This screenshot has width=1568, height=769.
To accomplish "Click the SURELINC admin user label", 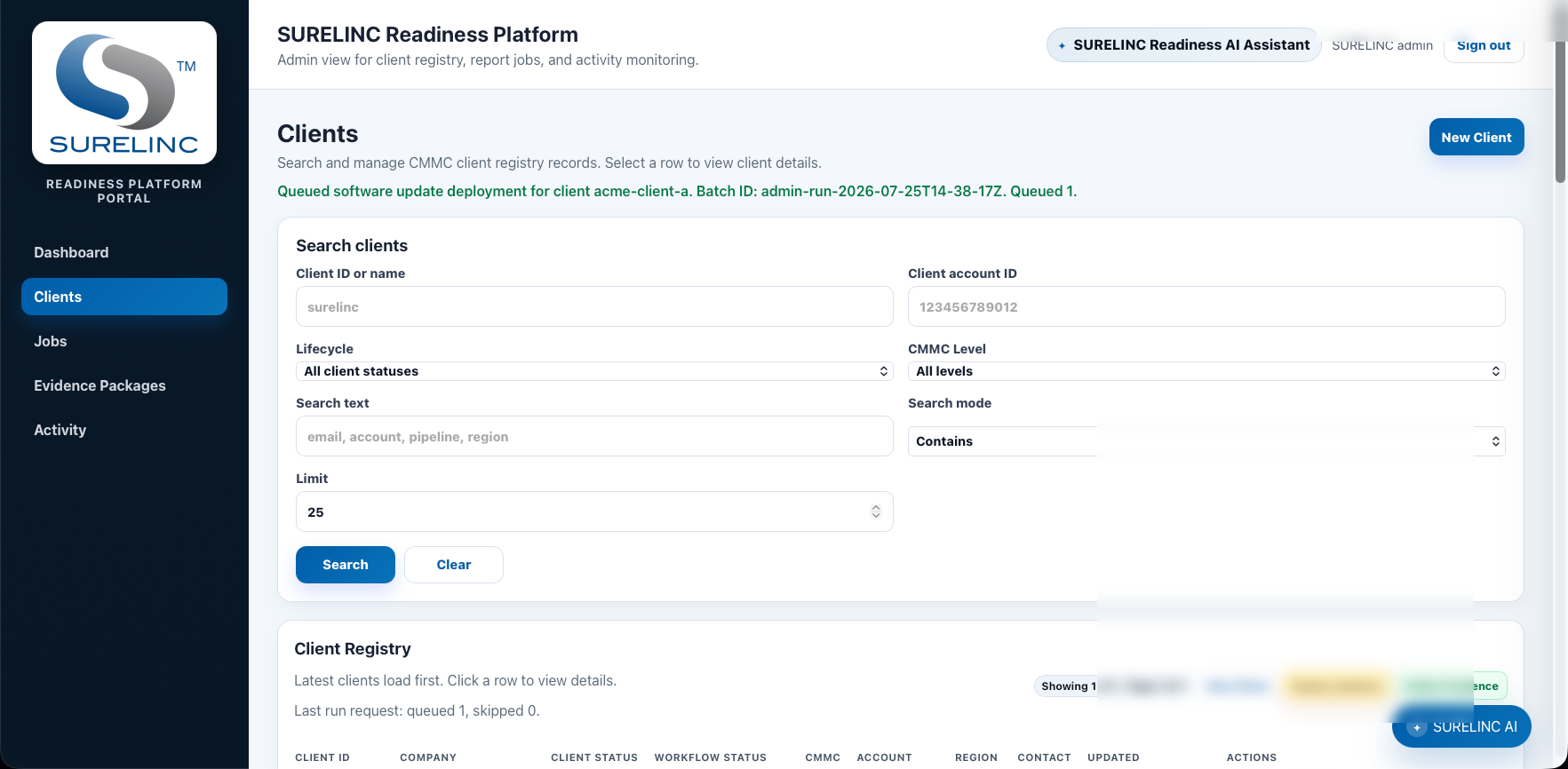I will (1382, 45).
